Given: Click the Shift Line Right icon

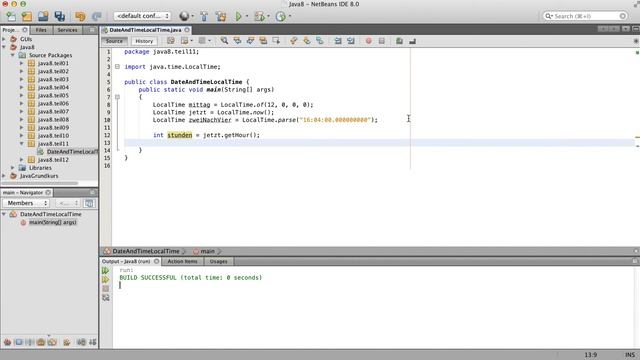Looking at the screenshot, I should pyautogui.click(x=351, y=41).
